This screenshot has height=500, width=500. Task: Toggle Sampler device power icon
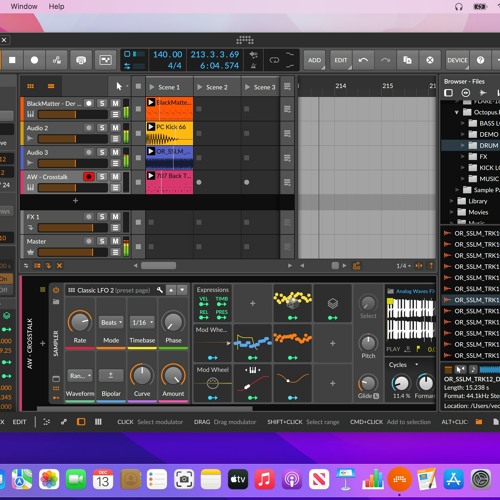(x=56, y=290)
